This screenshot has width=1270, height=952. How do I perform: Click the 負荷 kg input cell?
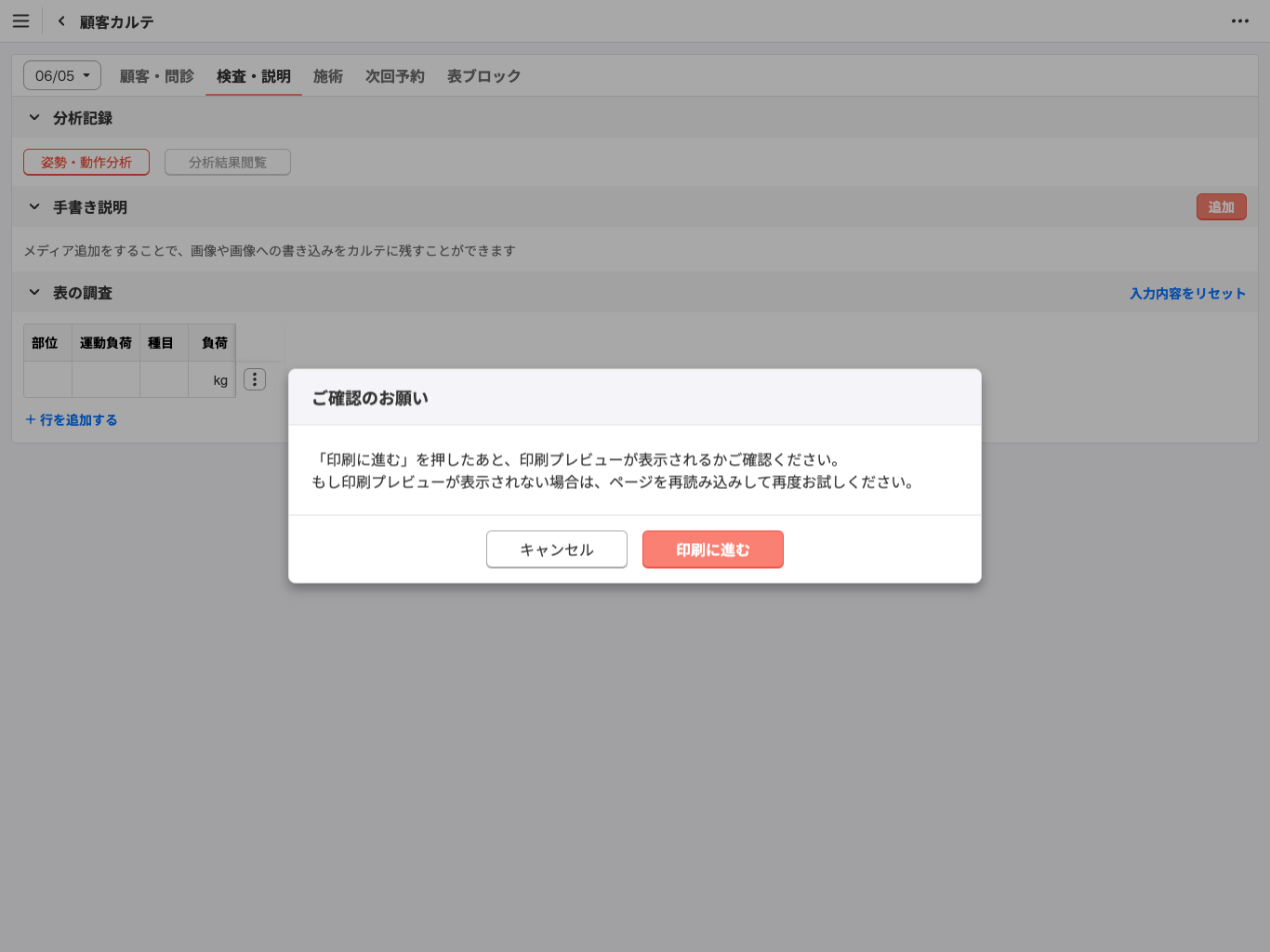212,379
